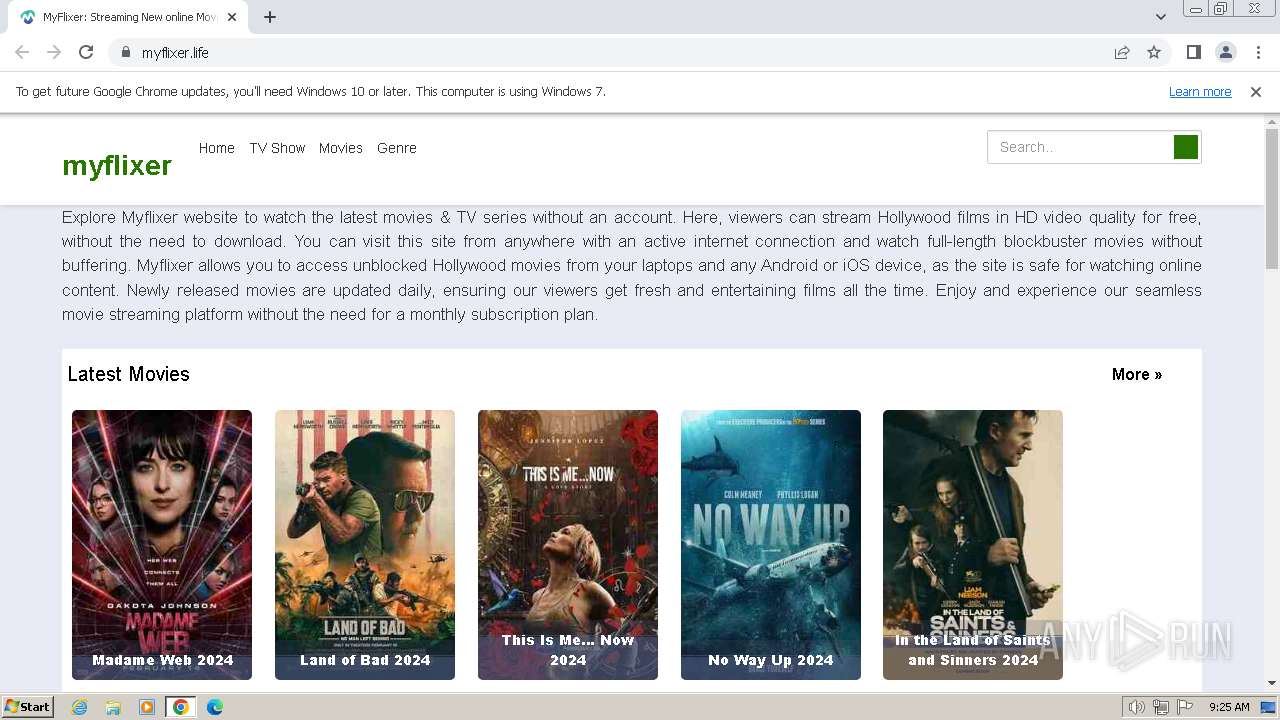The width and height of the screenshot is (1280, 720).
Task: Open the Chrome three-dot menu
Action: (1258, 52)
